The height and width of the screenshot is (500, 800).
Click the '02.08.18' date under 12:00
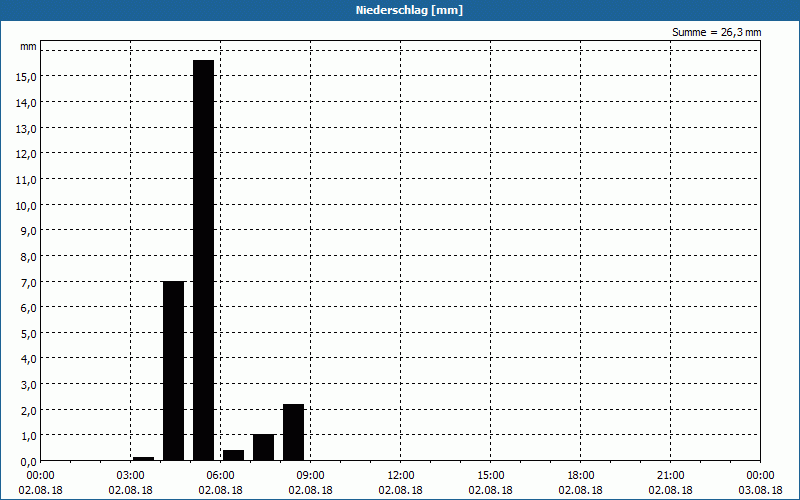[x=401, y=490]
